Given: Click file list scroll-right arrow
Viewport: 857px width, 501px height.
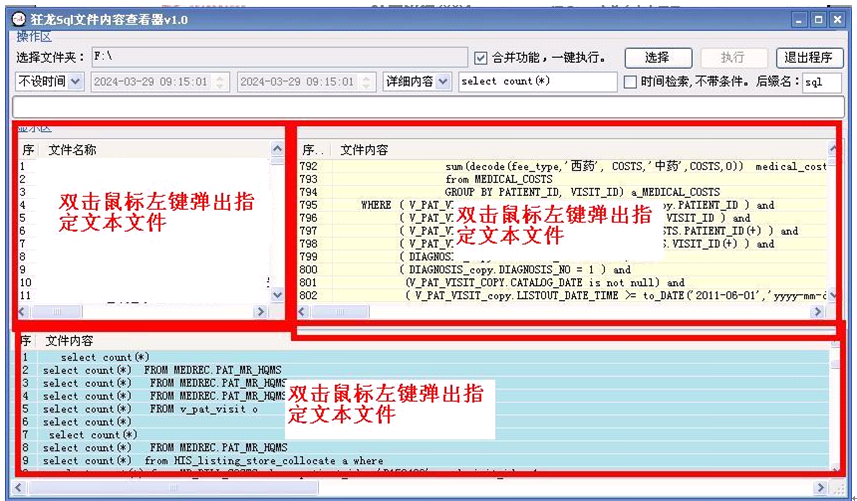Looking at the screenshot, I should click(261, 312).
